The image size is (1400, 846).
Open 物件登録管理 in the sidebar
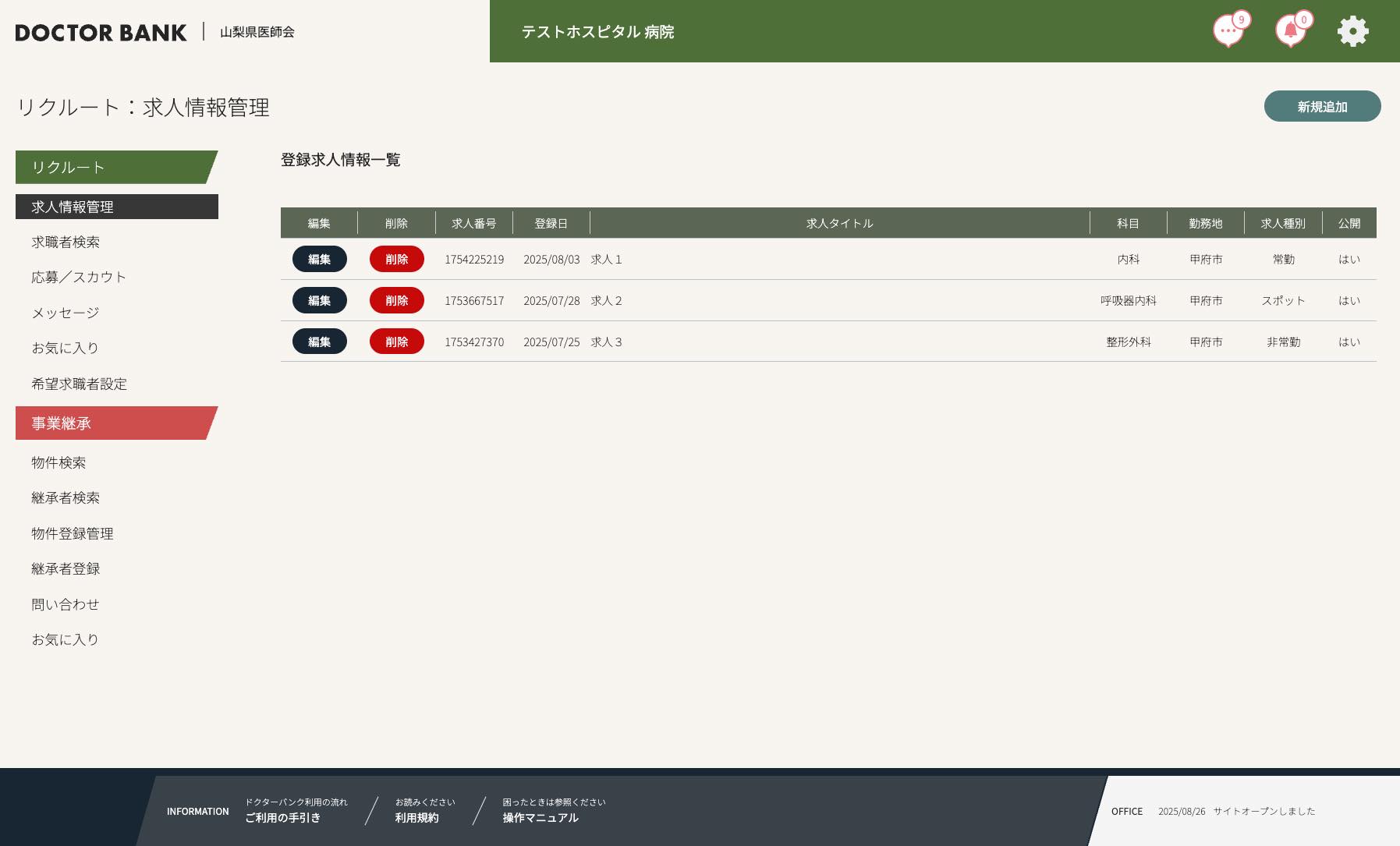pos(73,533)
